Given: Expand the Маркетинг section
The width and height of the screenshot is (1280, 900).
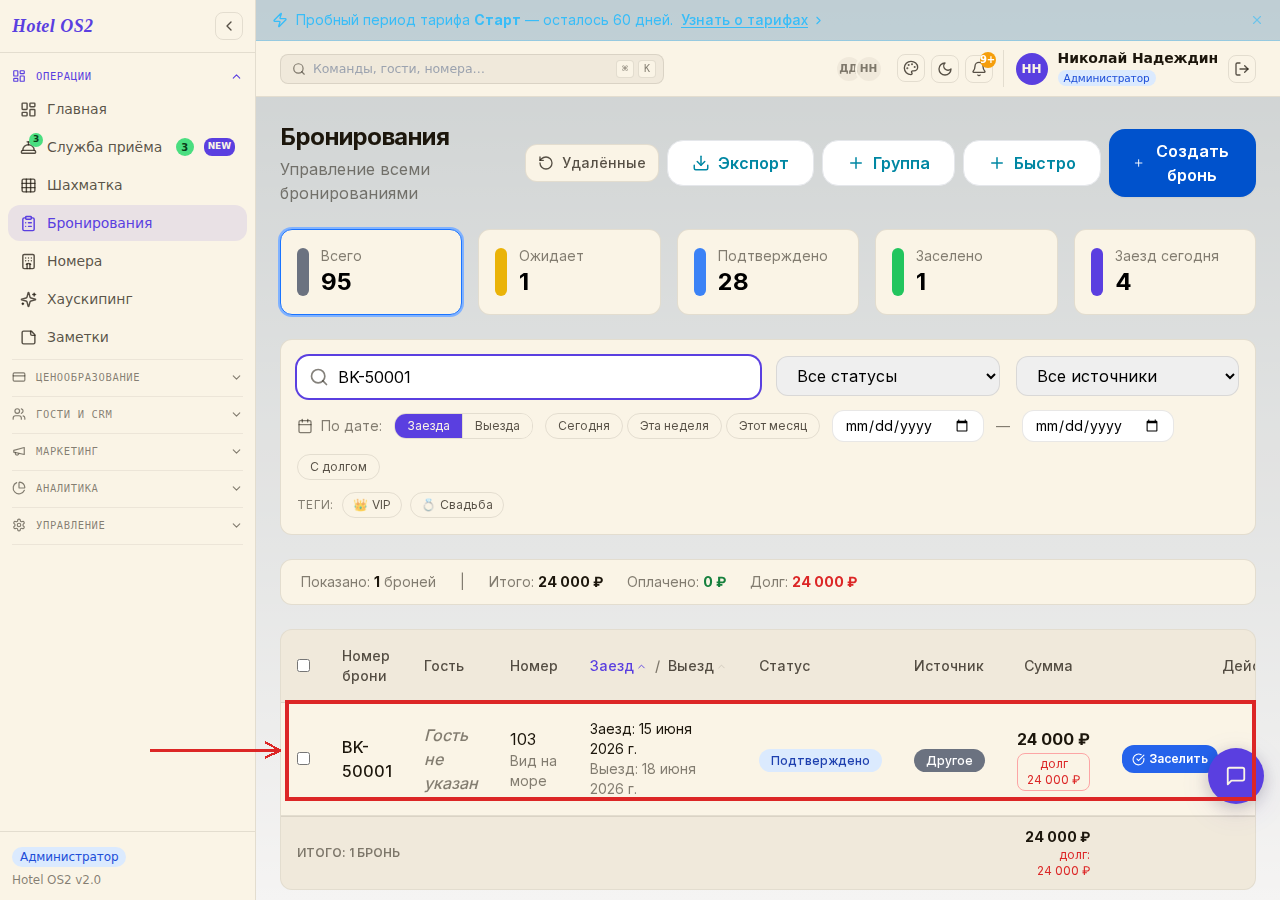Looking at the screenshot, I should click(127, 451).
